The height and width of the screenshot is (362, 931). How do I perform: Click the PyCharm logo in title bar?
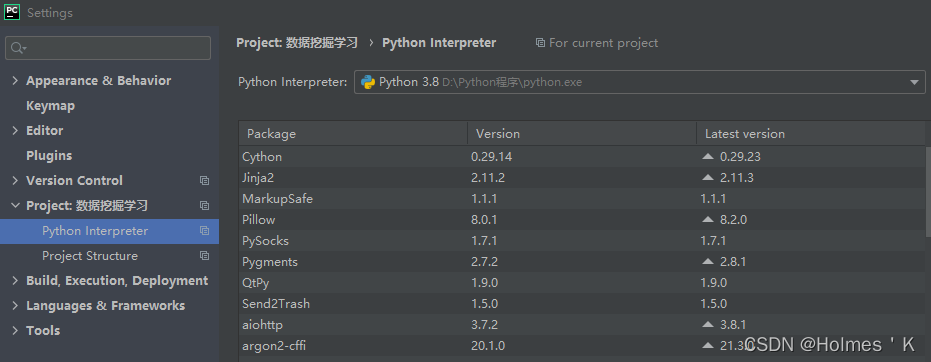click(12, 12)
